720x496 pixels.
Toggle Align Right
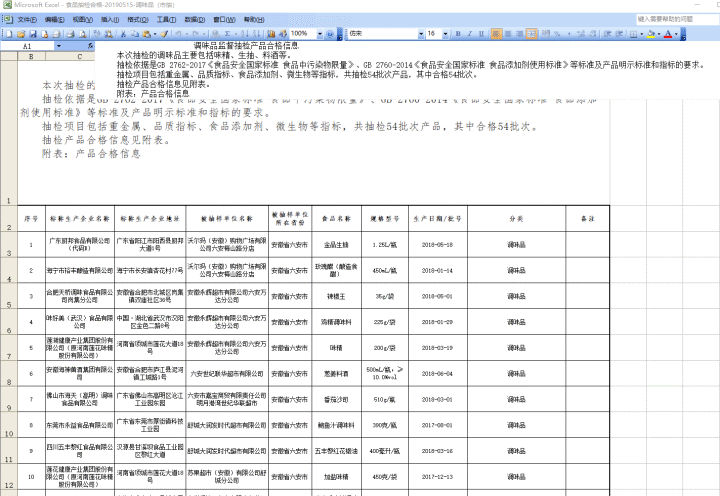coord(519,34)
